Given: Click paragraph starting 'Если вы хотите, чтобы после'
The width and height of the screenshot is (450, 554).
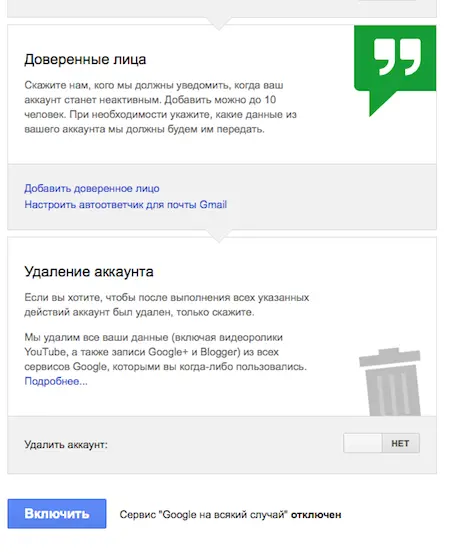Looking at the screenshot, I should pos(167,305).
